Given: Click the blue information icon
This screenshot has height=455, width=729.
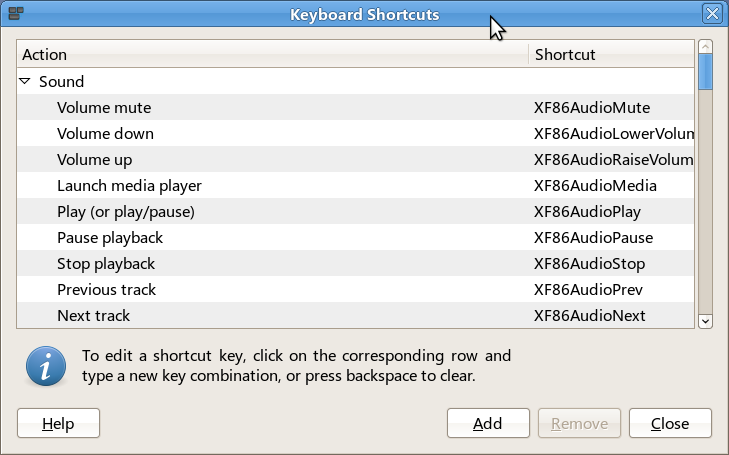Looking at the screenshot, I should (x=46, y=366).
